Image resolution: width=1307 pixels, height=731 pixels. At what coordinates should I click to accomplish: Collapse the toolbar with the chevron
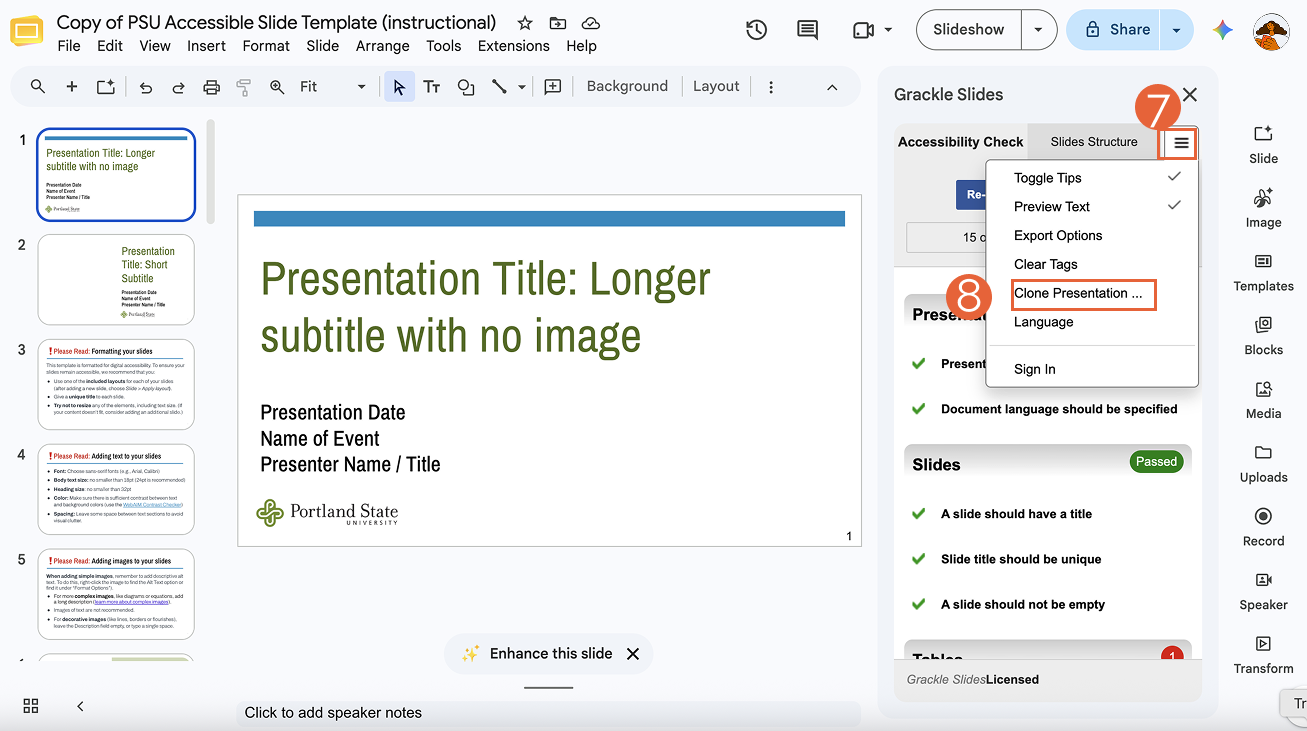tap(832, 87)
